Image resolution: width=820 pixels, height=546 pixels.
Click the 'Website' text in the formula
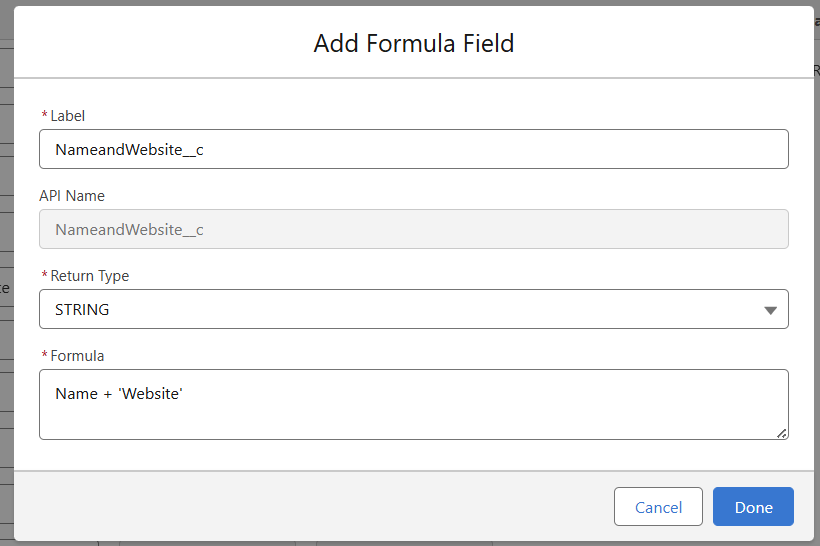[x=150, y=394]
